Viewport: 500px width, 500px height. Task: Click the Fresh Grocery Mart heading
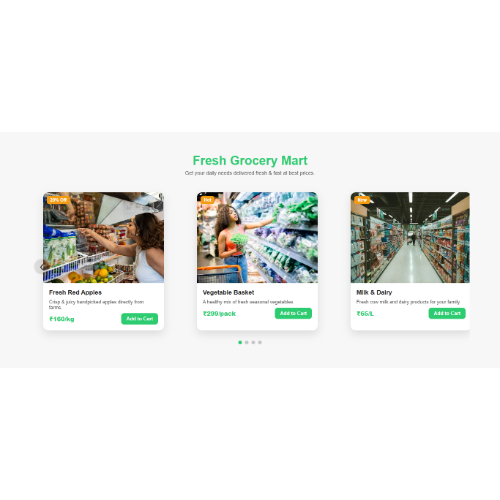tap(250, 160)
